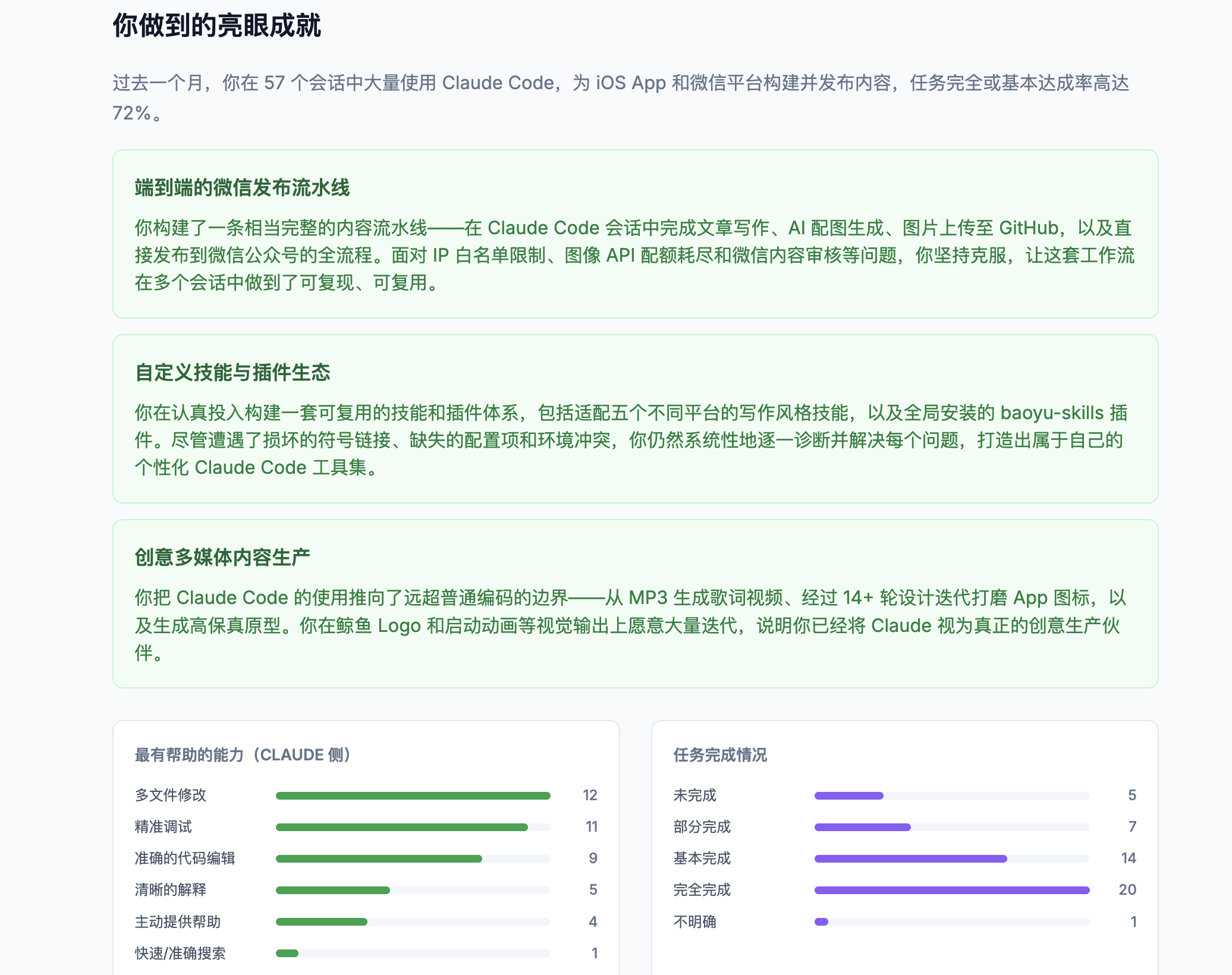Click the 自定义技能与插件生态 card title
Image resolution: width=1232 pixels, height=975 pixels.
[x=232, y=373]
